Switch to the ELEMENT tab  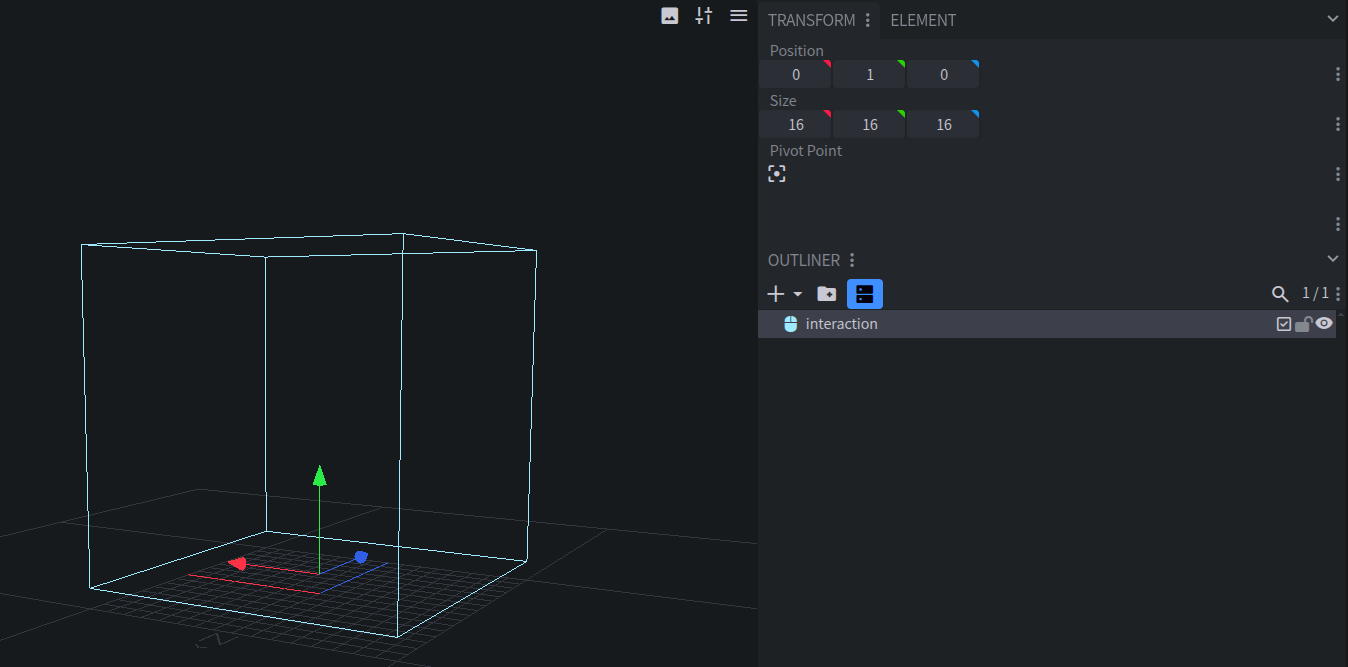(x=923, y=20)
